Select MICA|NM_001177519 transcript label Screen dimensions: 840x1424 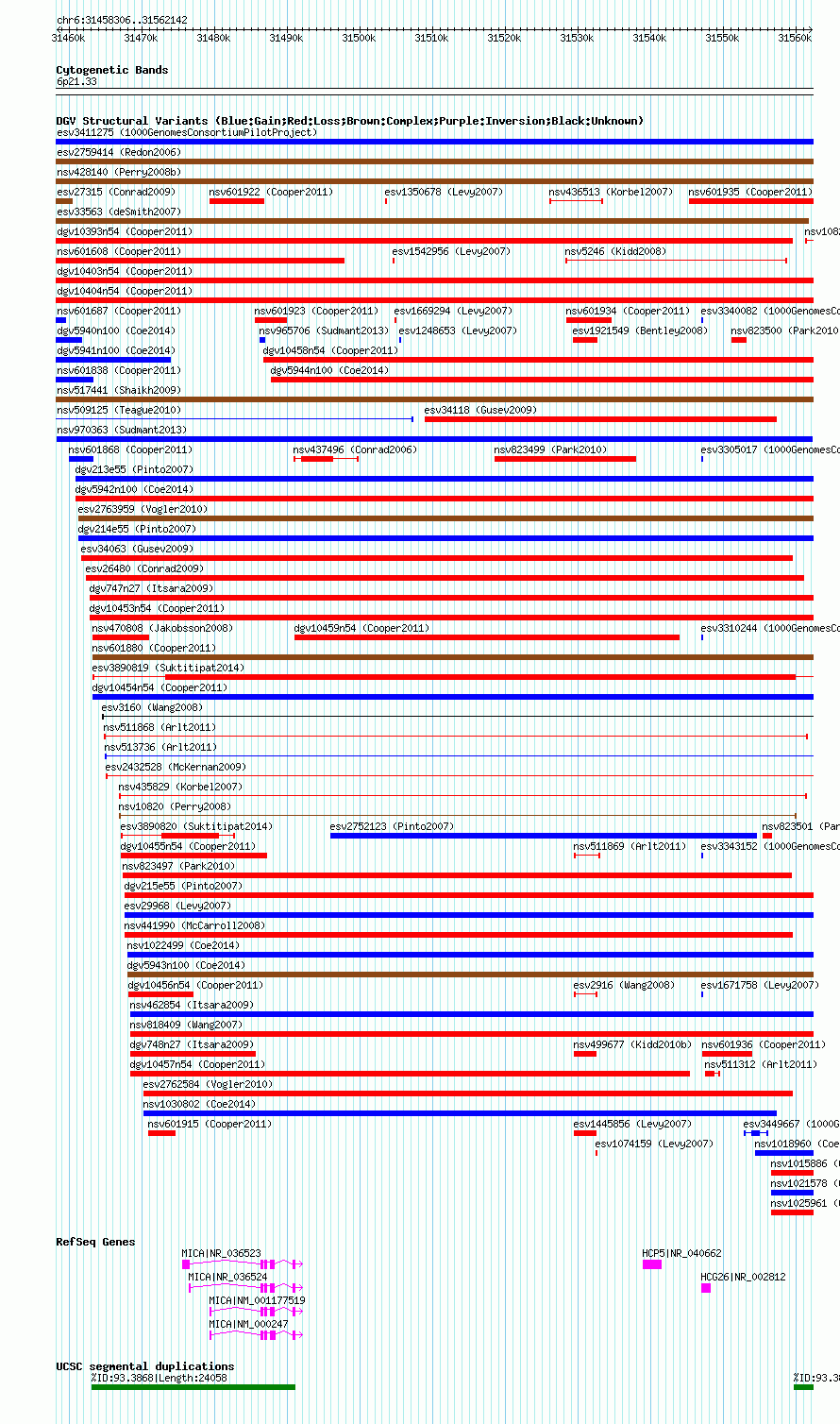coord(258,1300)
